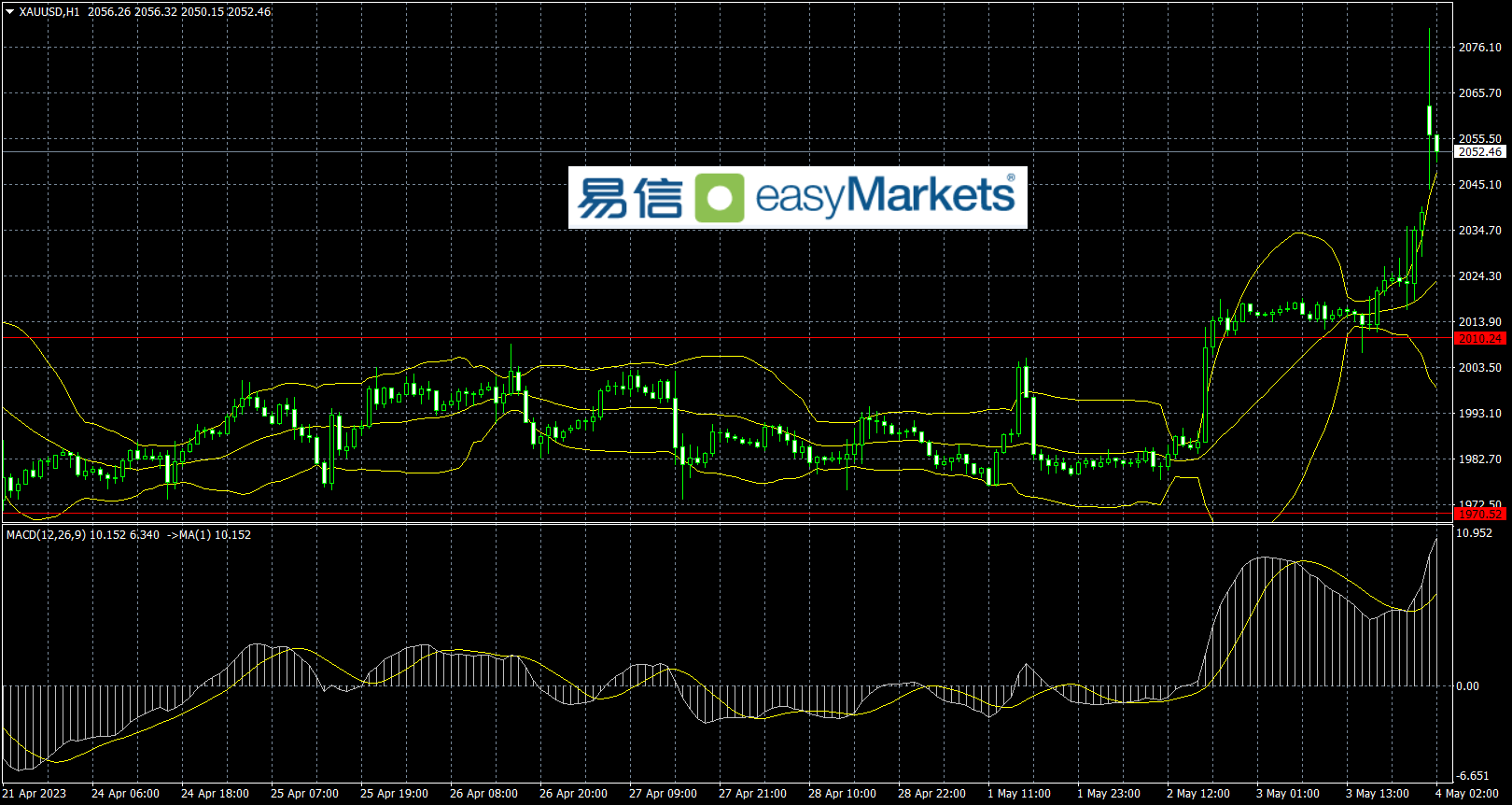Click the 25 Apr 07:00 time label
Screen dimensions: 1512x805
[x=304, y=794]
